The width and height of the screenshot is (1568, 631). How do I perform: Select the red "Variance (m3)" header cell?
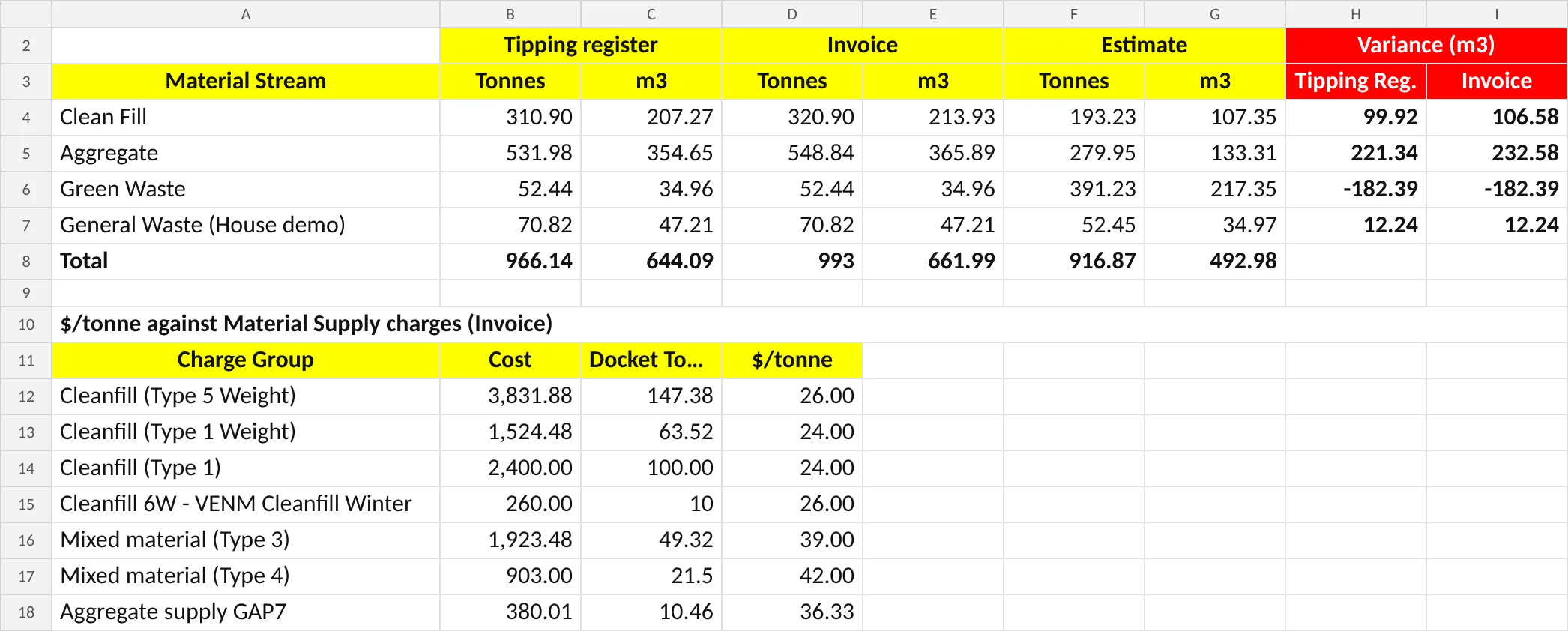[1426, 46]
